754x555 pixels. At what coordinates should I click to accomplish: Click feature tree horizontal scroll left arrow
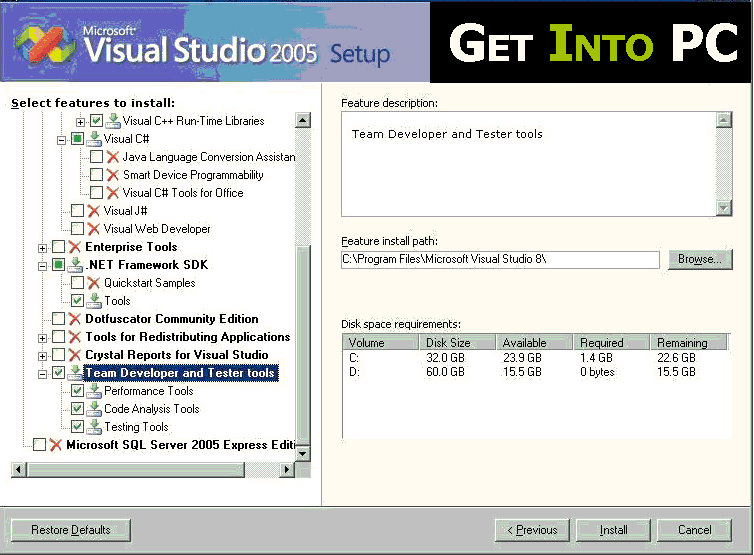19,469
